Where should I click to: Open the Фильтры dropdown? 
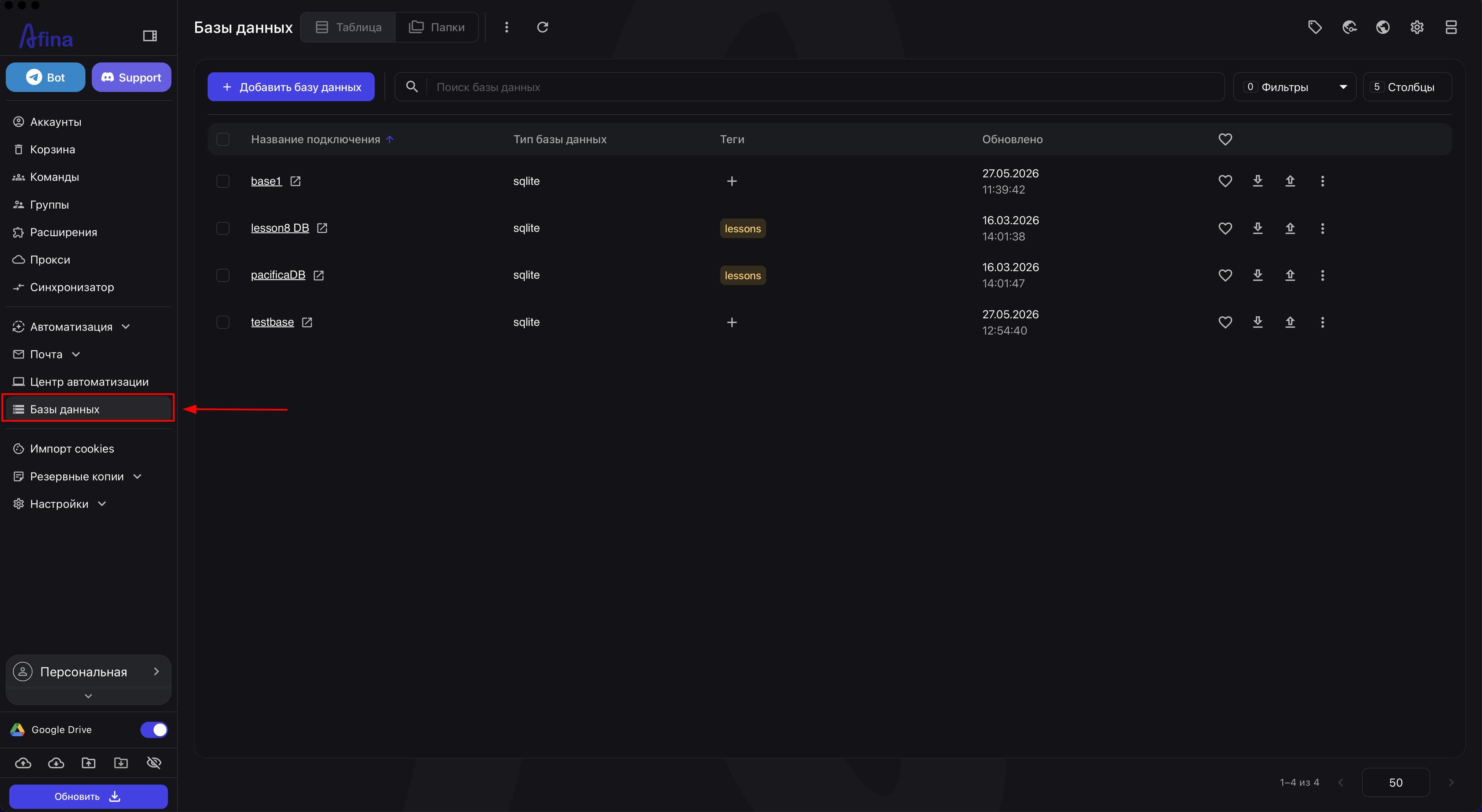pos(1294,87)
